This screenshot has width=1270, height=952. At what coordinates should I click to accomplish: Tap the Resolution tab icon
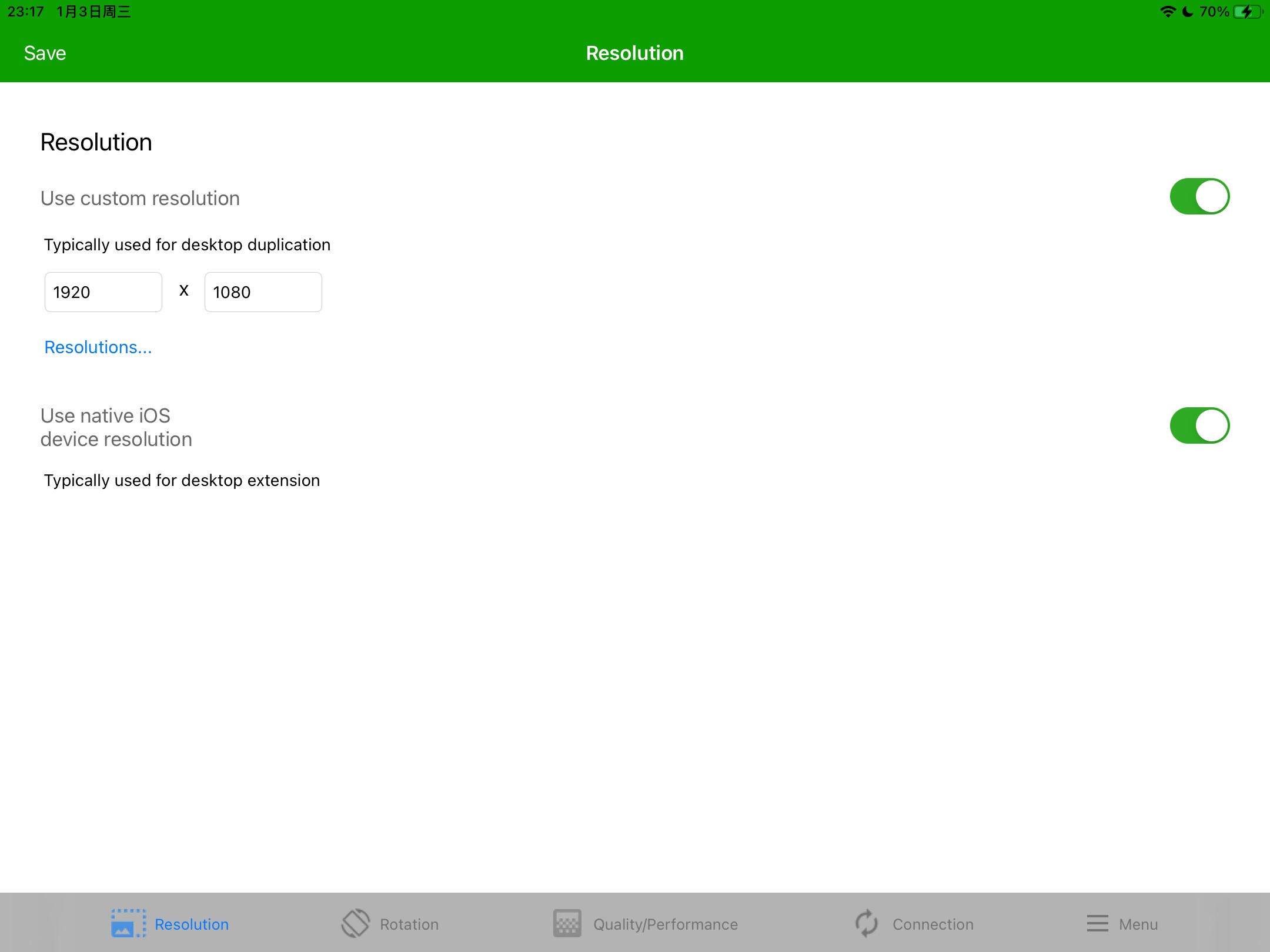pyautogui.click(x=128, y=923)
